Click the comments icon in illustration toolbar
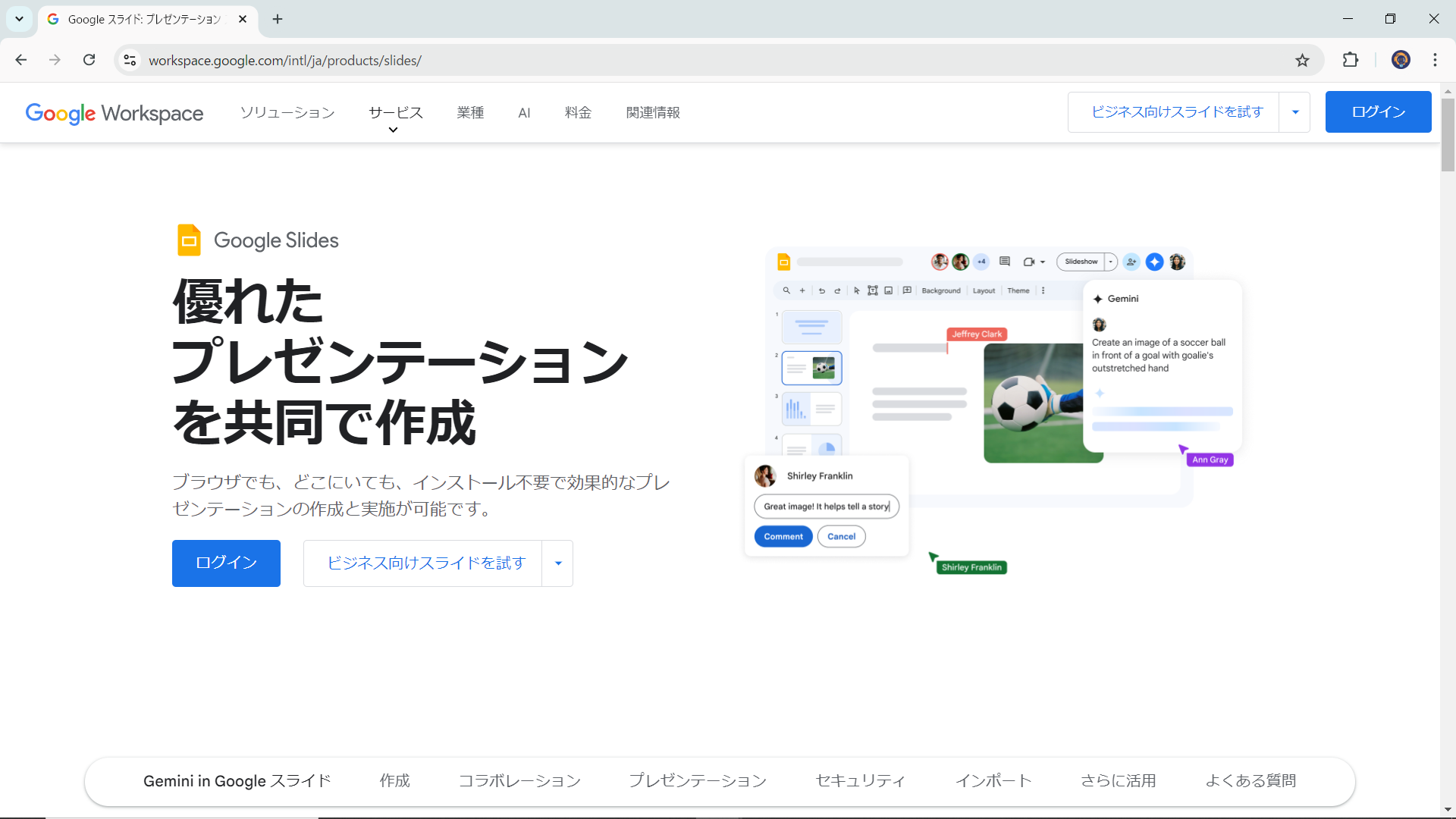Image resolution: width=1456 pixels, height=819 pixels. point(1005,262)
